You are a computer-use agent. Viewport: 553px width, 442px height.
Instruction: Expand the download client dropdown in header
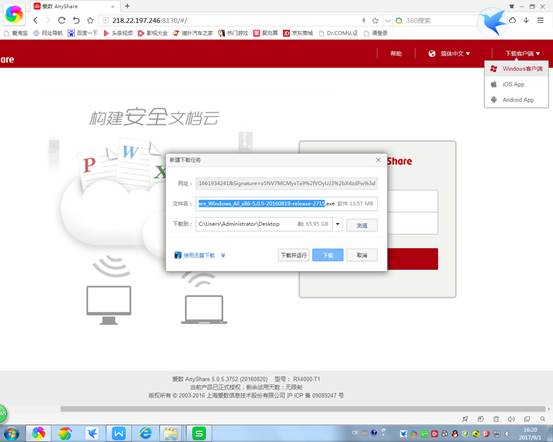522,54
